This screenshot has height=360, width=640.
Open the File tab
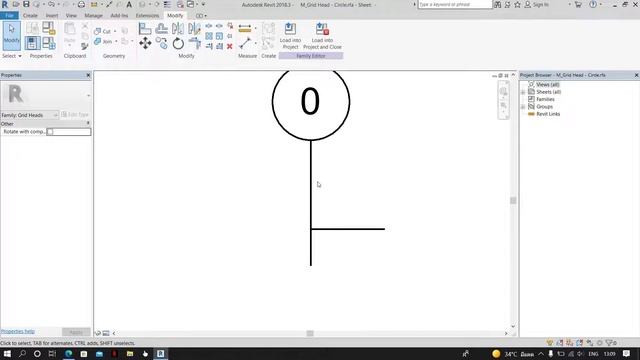(x=9, y=16)
